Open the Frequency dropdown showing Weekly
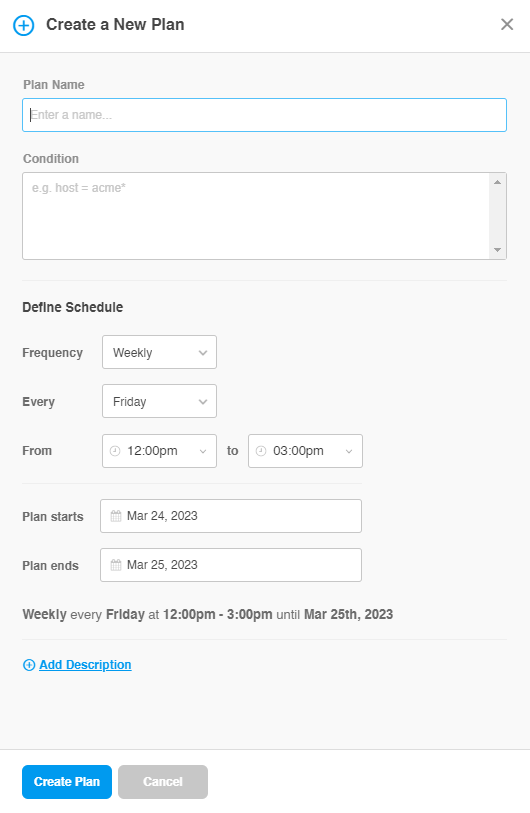This screenshot has width=530, height=813. tap(159, 353)
